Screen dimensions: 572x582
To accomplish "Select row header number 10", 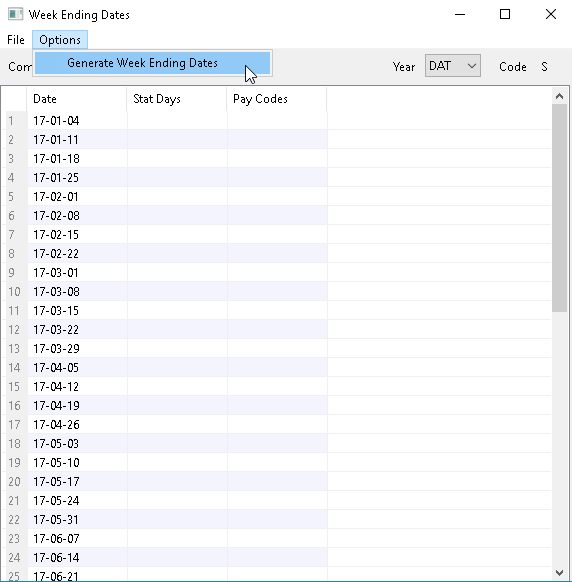I will click(14, 292).
